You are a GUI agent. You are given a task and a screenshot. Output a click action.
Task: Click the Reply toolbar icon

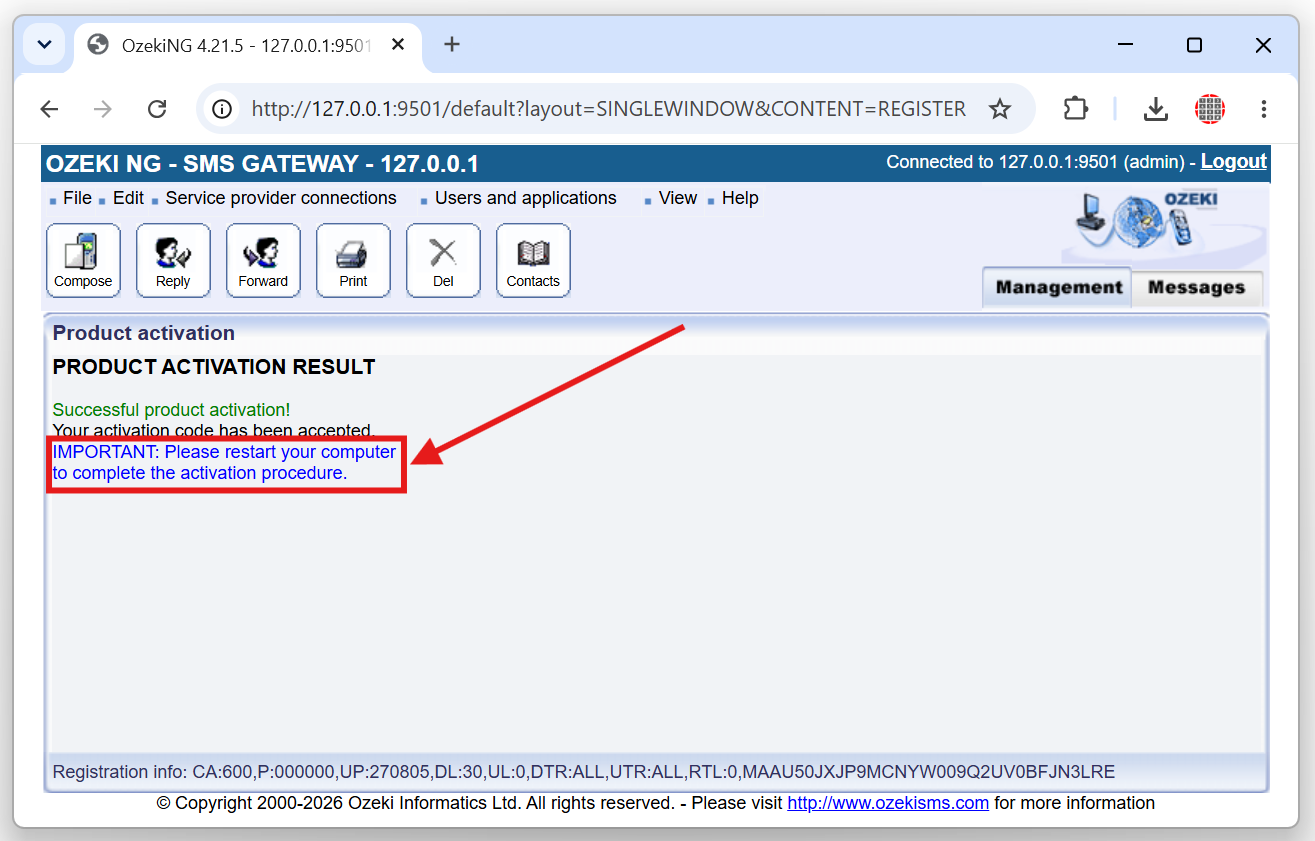point(173,260)
